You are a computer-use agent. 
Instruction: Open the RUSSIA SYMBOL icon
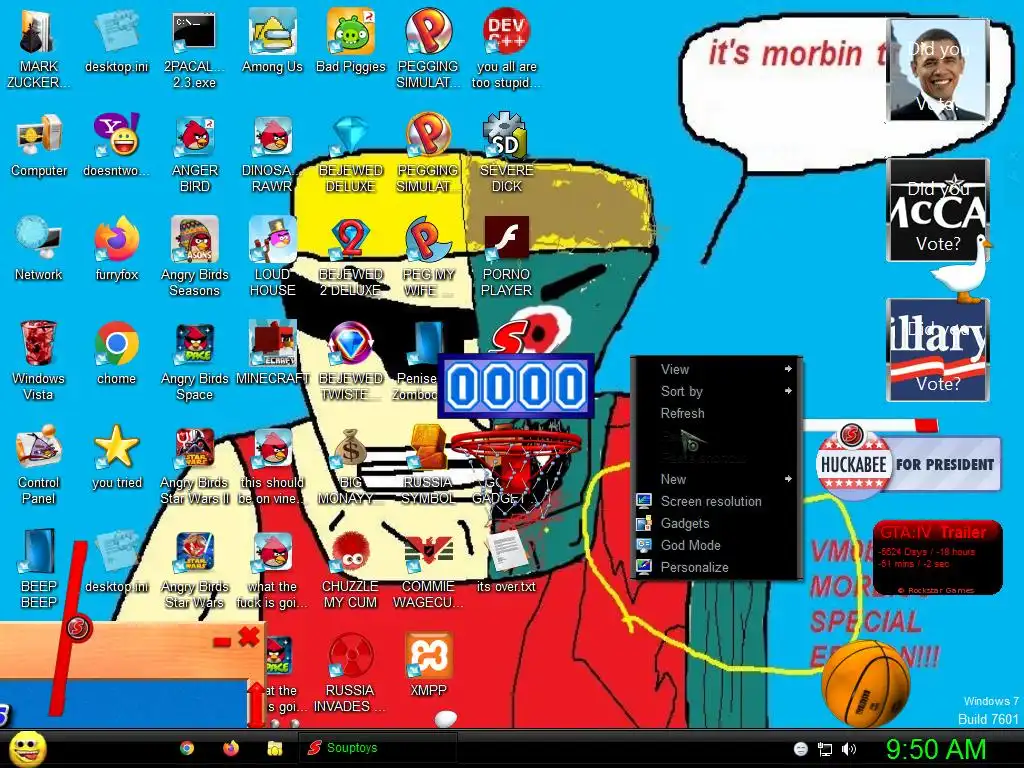pyautogui.click(x=428, y=464)
